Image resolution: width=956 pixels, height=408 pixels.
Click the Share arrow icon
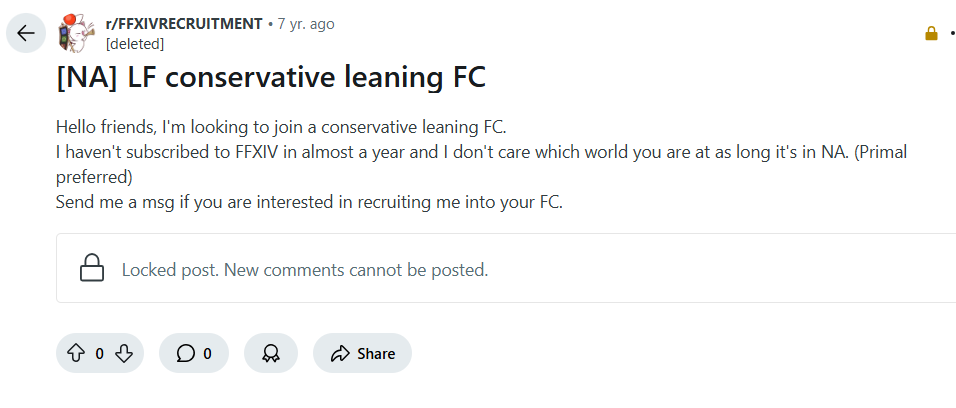pos(340,354)
